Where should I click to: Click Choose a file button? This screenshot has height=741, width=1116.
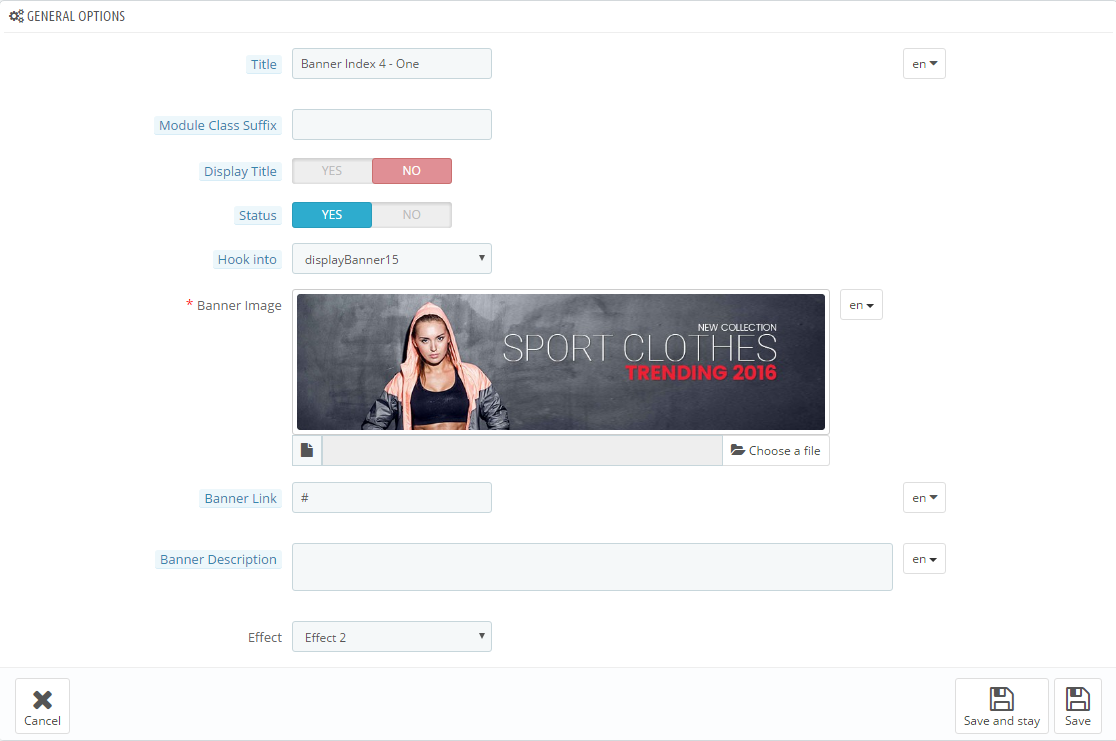click(x=776, y=451)
